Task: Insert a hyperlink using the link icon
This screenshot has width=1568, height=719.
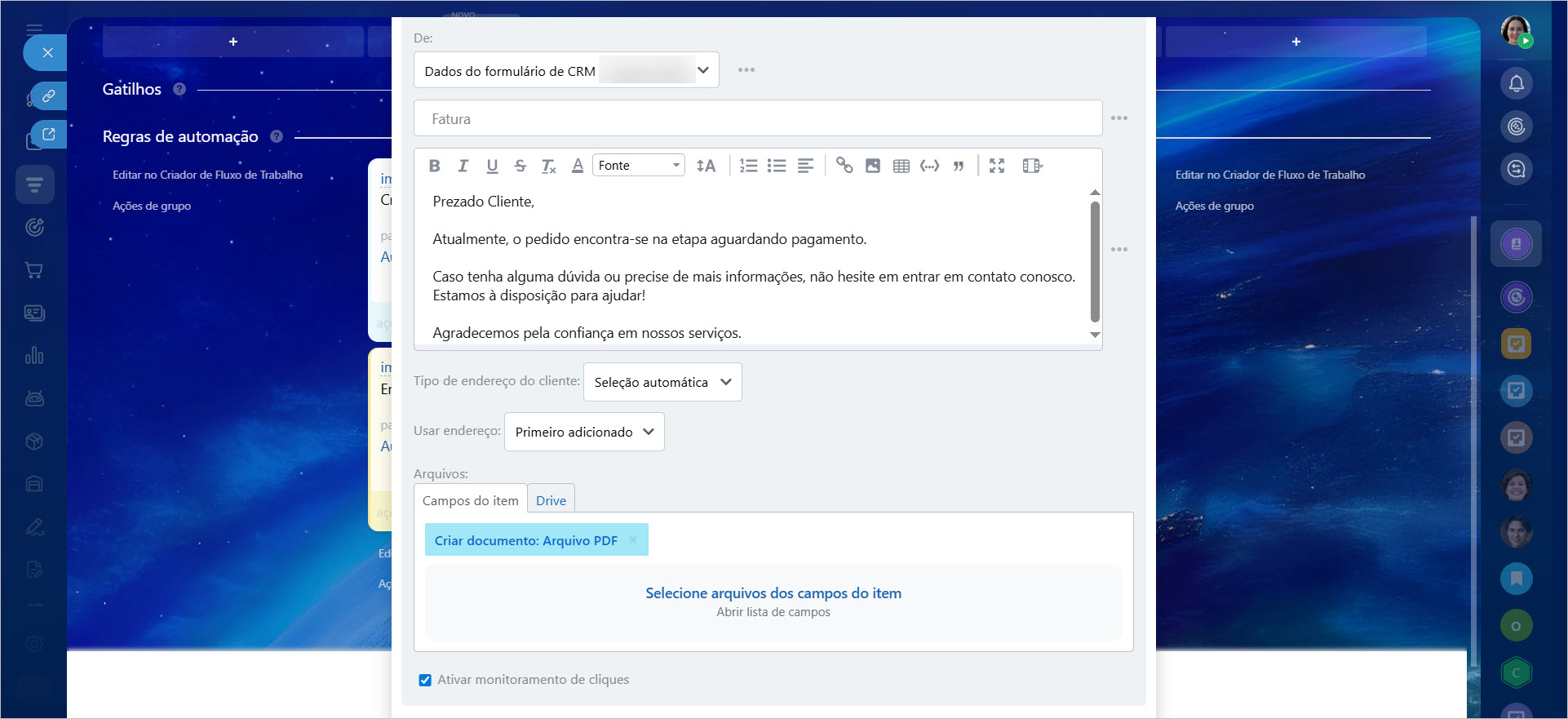Action: [x=844, y=166]
